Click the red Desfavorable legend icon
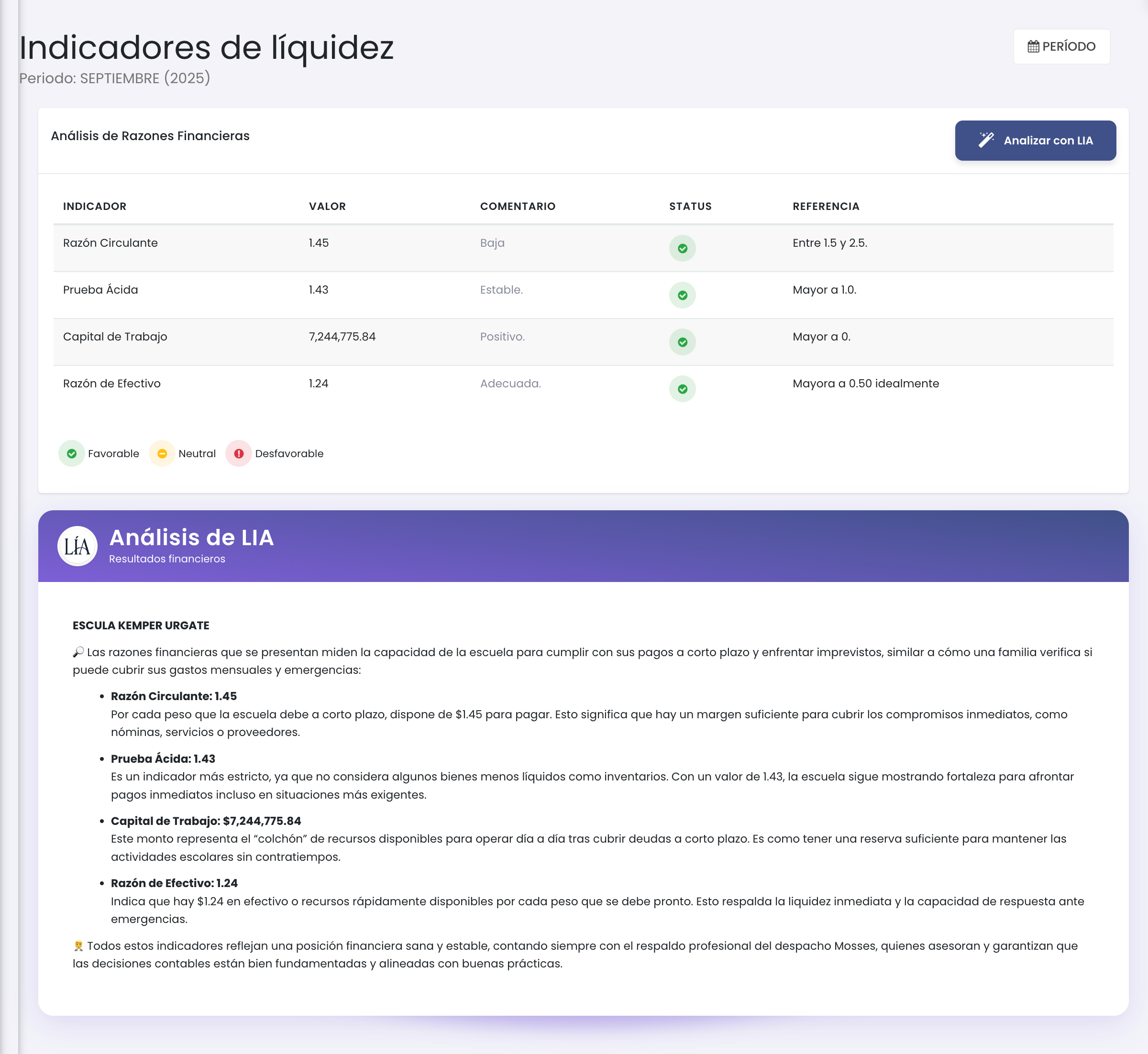This screenshot has width=1148, height=1054. pyautogui.click(x=239, y=453)
